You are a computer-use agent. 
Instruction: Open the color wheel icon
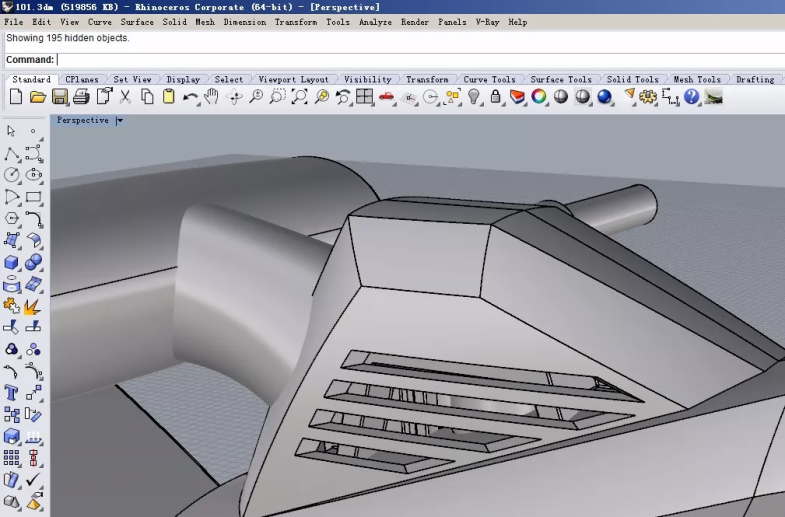pos(539,97)
